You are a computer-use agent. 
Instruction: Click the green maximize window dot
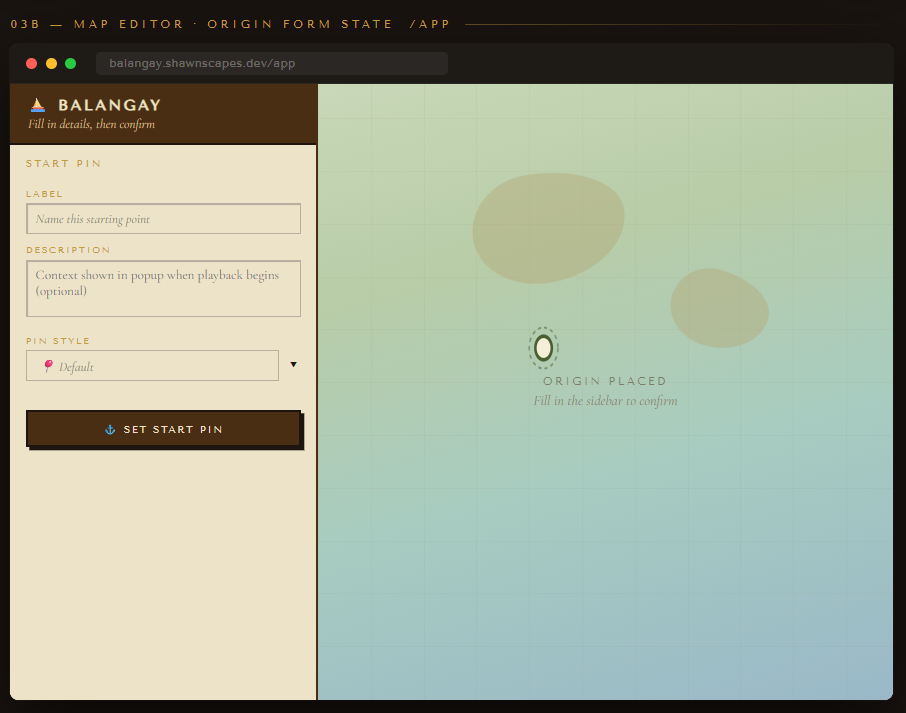(70, 64)
